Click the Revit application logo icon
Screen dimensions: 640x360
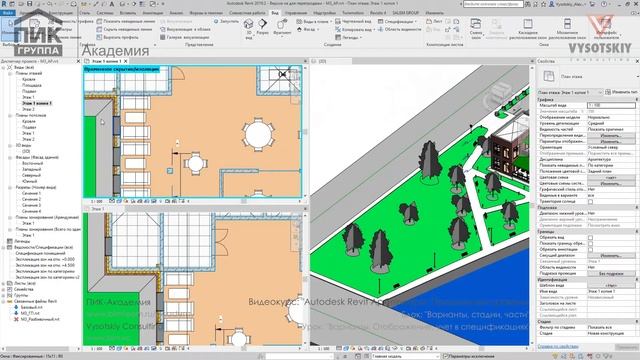coord(4,4)
